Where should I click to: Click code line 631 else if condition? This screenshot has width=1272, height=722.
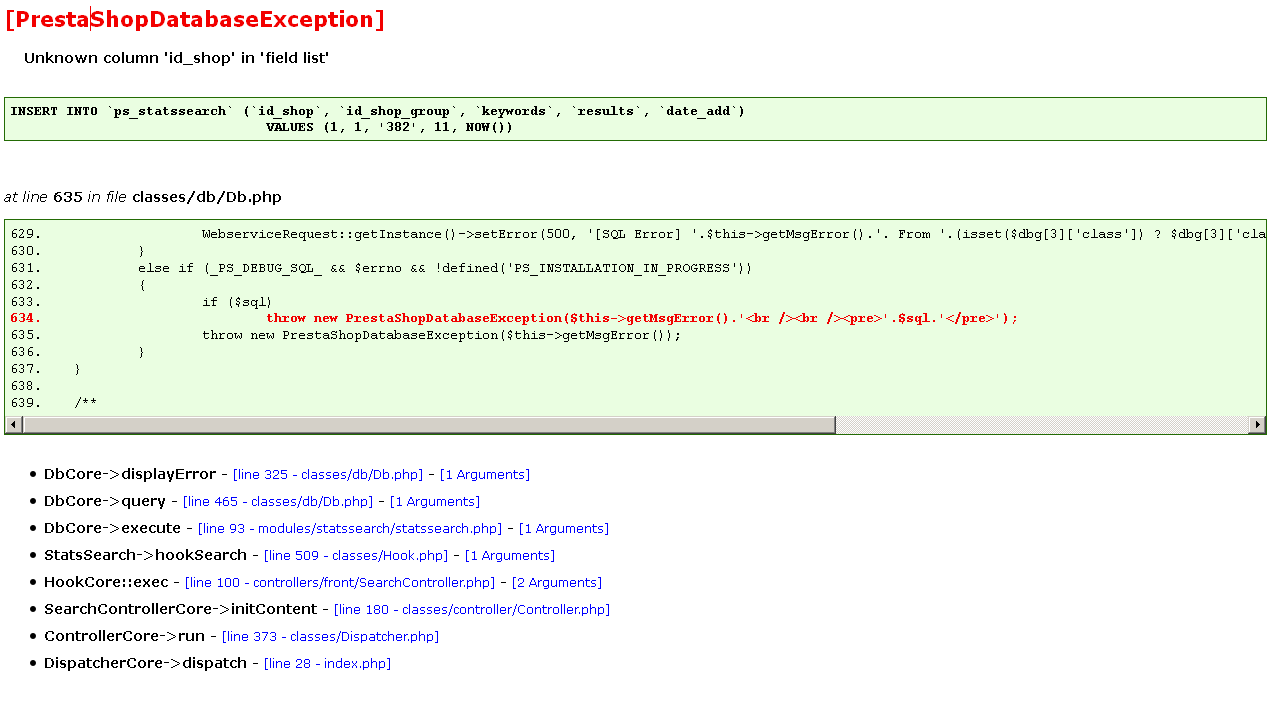pyautogui.click(x=445, y=268)
